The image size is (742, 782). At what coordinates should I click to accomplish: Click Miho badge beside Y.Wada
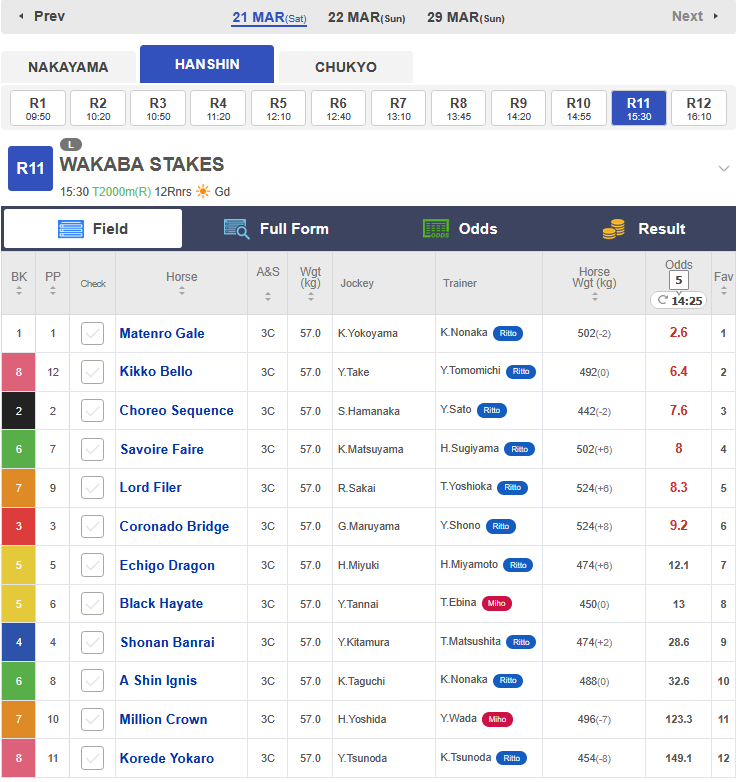pos(497,719)
